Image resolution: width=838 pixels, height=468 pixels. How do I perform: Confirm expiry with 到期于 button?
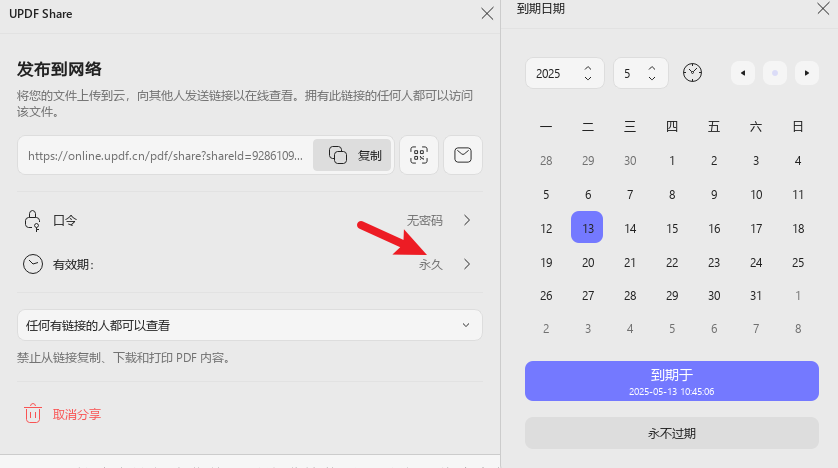[672, 381]
